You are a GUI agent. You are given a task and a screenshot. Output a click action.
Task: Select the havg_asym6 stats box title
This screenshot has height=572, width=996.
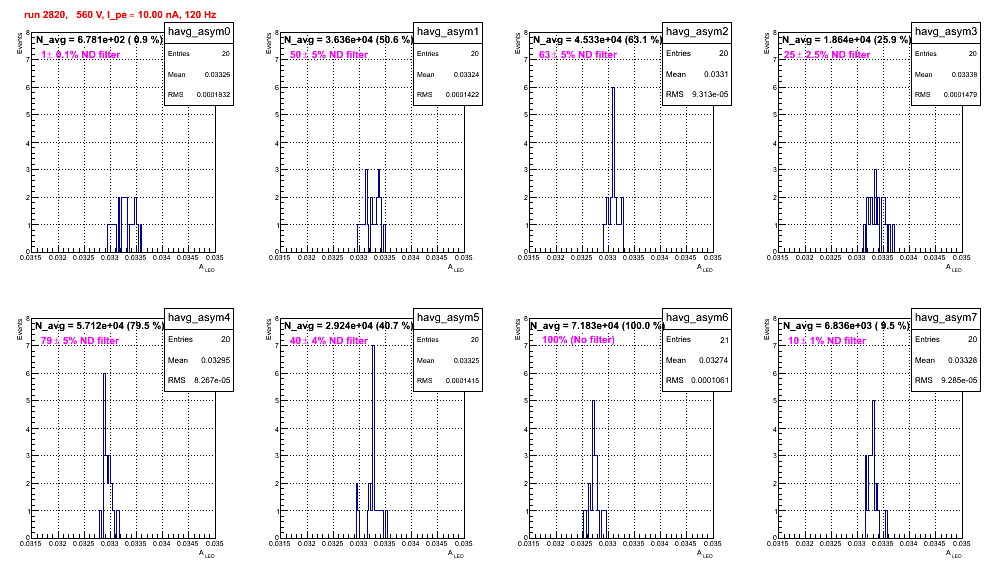(697, 318)
